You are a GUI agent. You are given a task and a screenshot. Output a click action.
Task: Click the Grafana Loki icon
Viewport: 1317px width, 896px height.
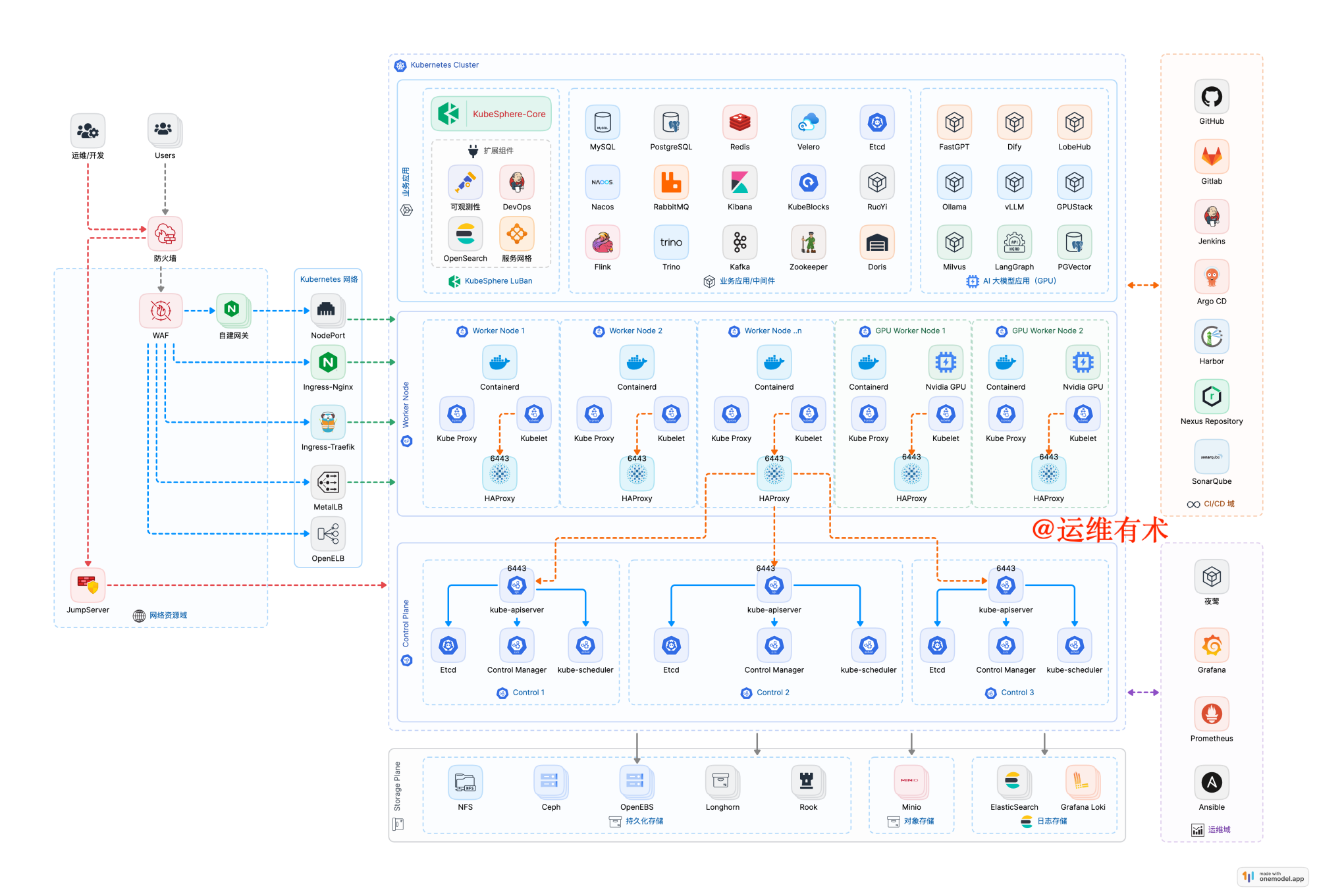click(1083, 782)
